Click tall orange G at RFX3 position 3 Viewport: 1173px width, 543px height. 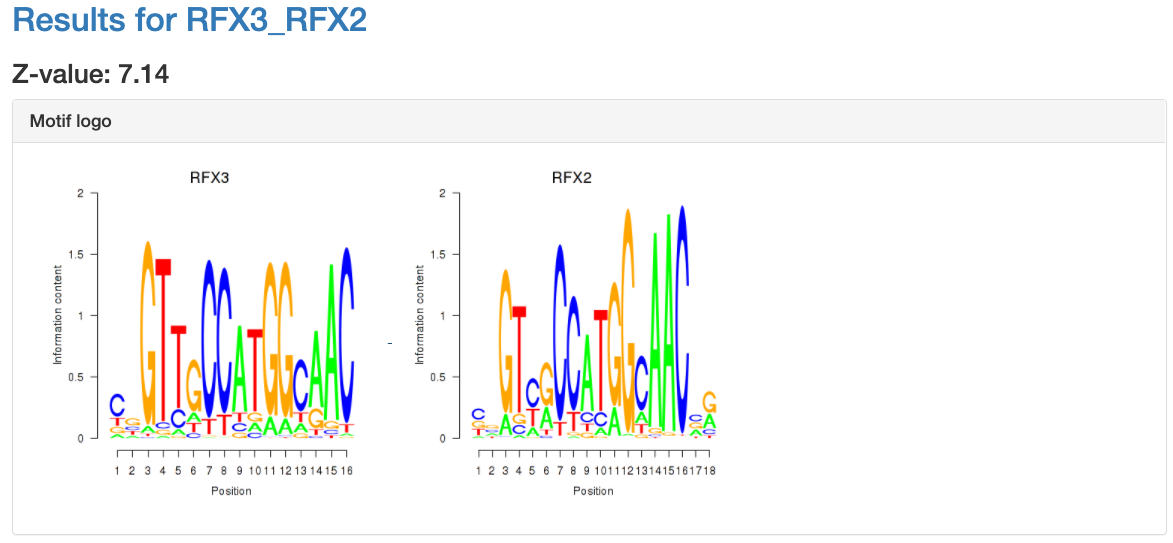pos(148,330)
